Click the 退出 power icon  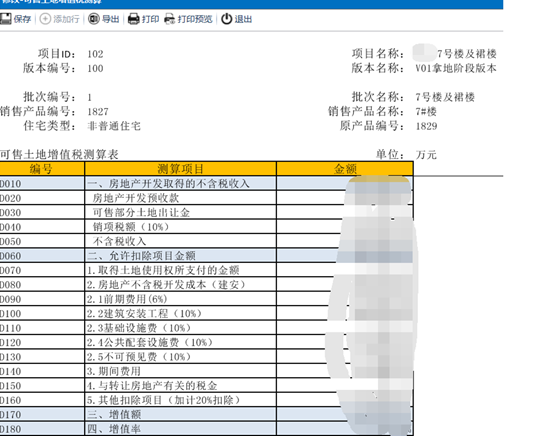click(x=226, y=19)
